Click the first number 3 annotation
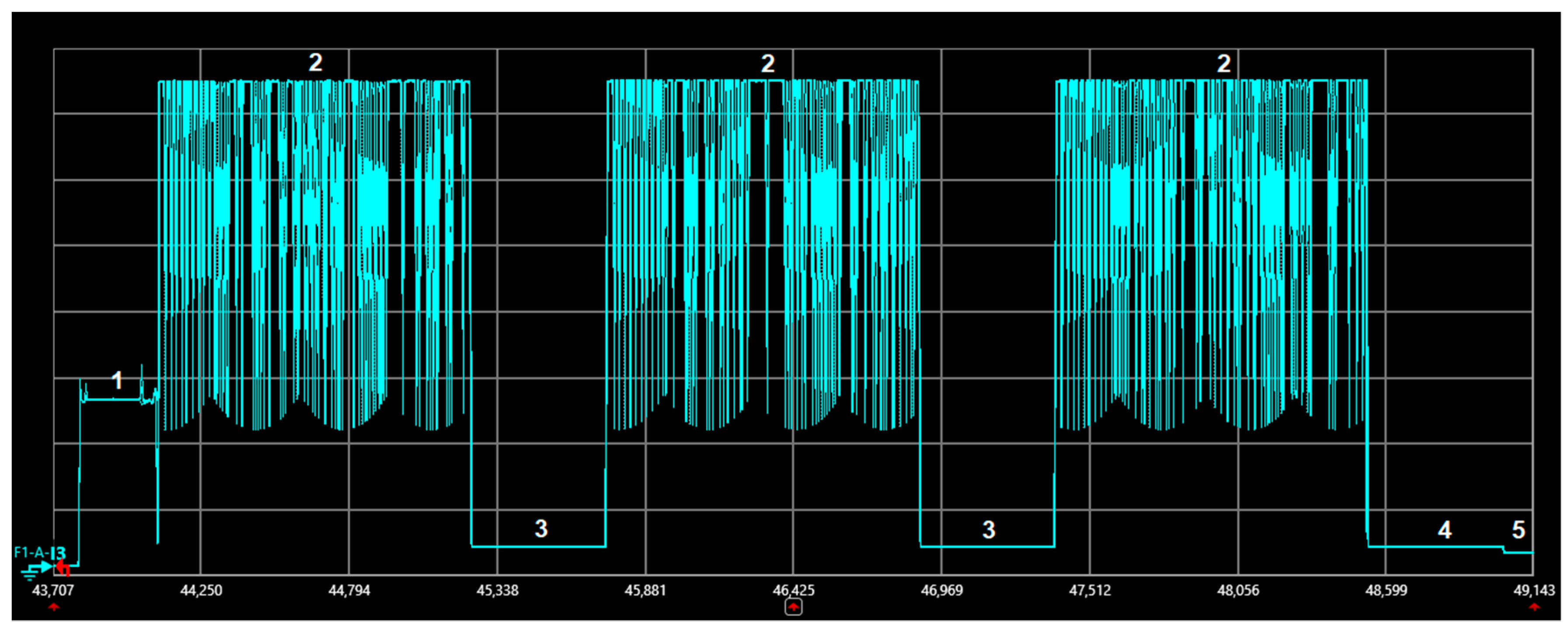The width and height of the screenshot is (1568, 638). pyautogui.click(x=540, y=528)
